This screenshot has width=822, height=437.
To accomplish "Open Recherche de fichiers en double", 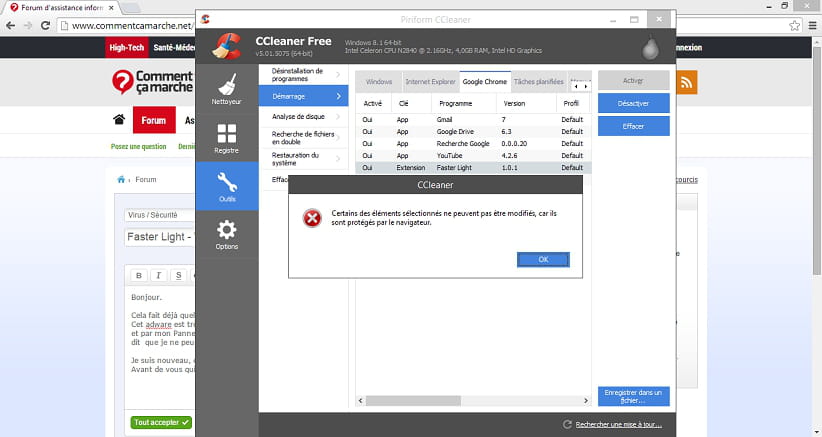I will (304, 138).
